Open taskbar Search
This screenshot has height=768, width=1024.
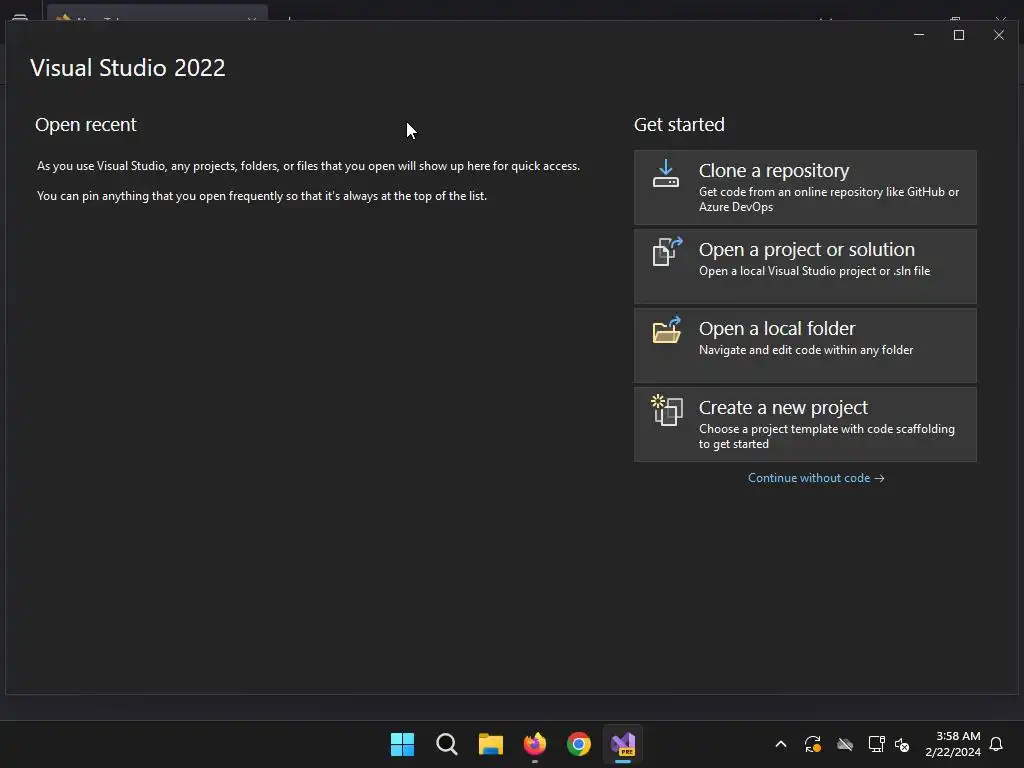447,744
